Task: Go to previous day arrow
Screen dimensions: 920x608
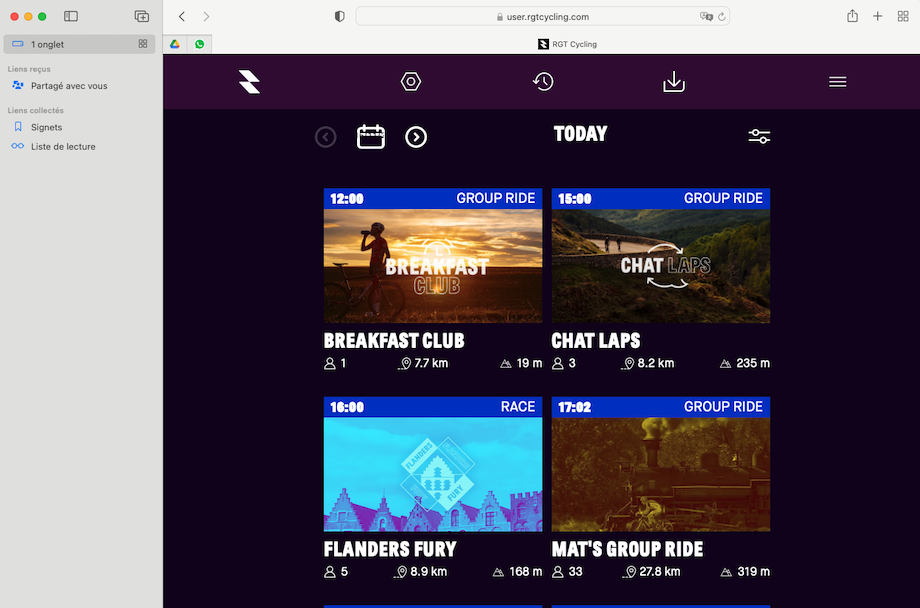Action: (x=326, y=137)
